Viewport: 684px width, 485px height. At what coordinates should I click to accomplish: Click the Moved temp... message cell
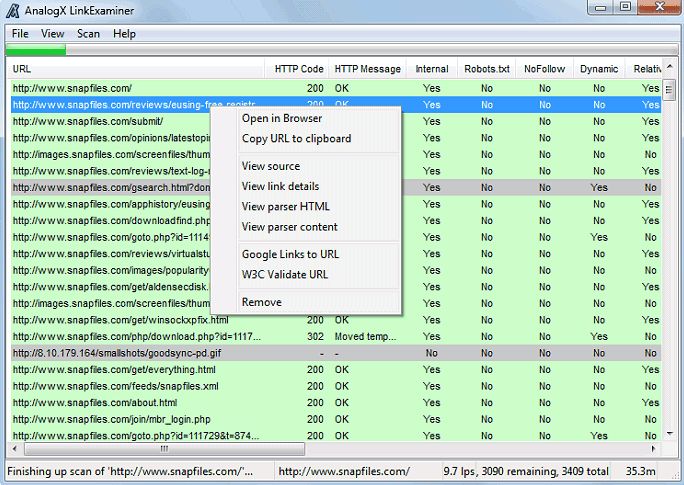point(365,337)
